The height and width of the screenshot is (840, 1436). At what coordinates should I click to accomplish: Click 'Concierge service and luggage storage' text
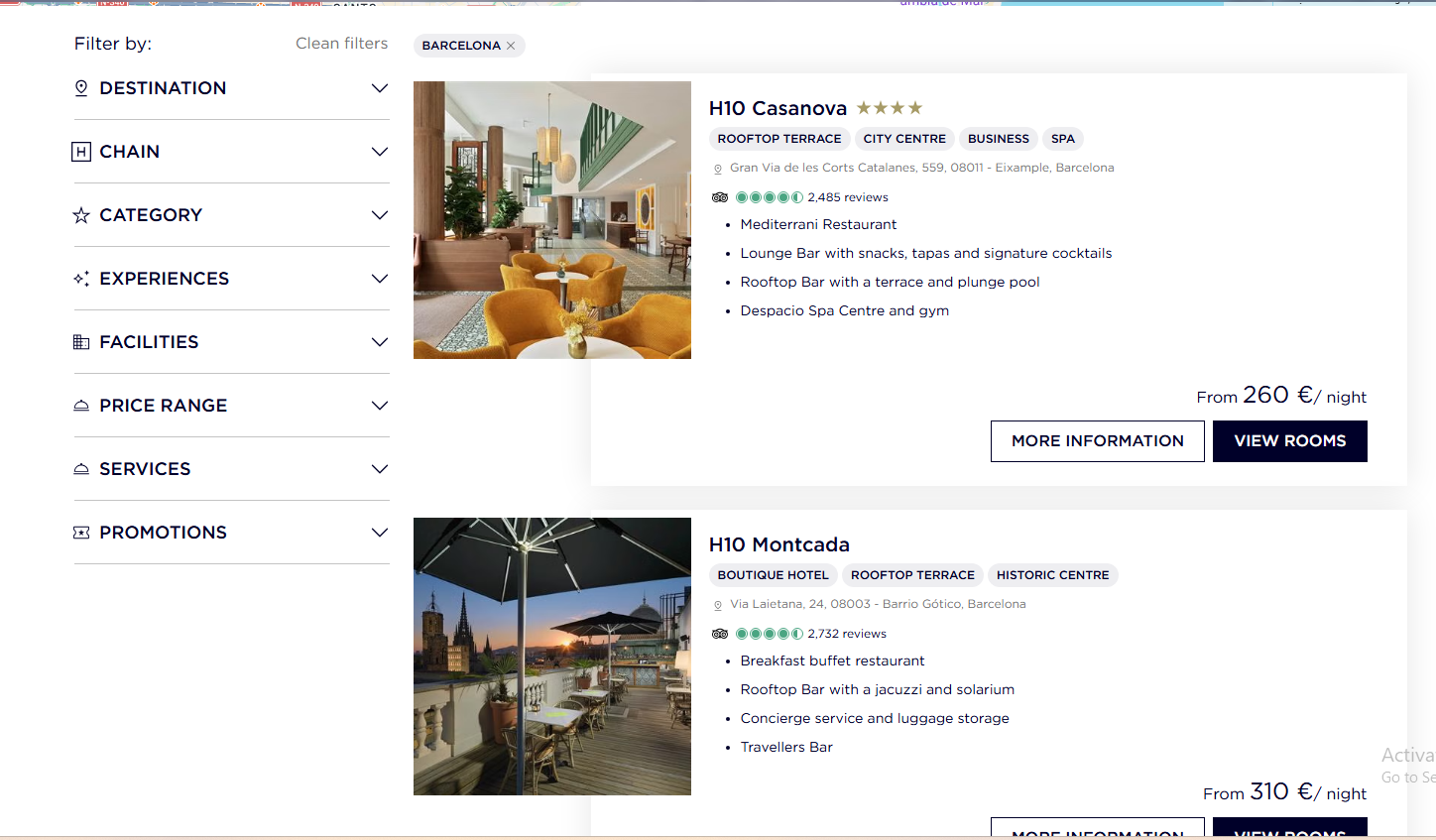tap(875, 718)
